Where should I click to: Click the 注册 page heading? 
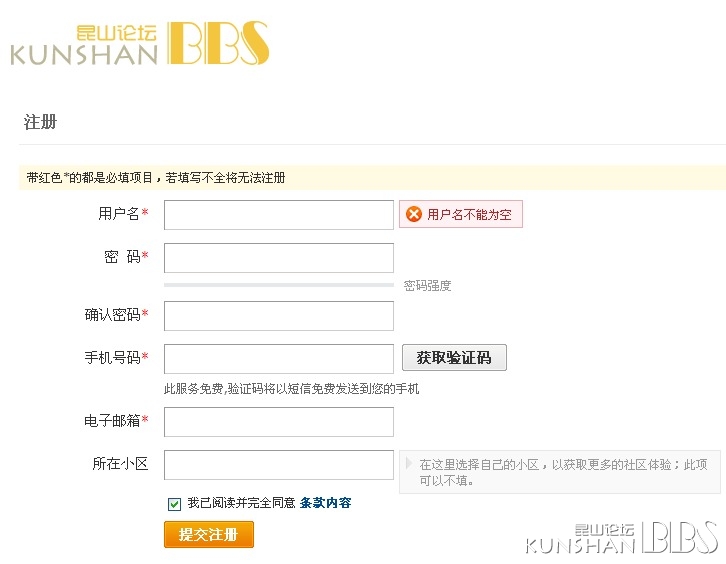point(40,122)
